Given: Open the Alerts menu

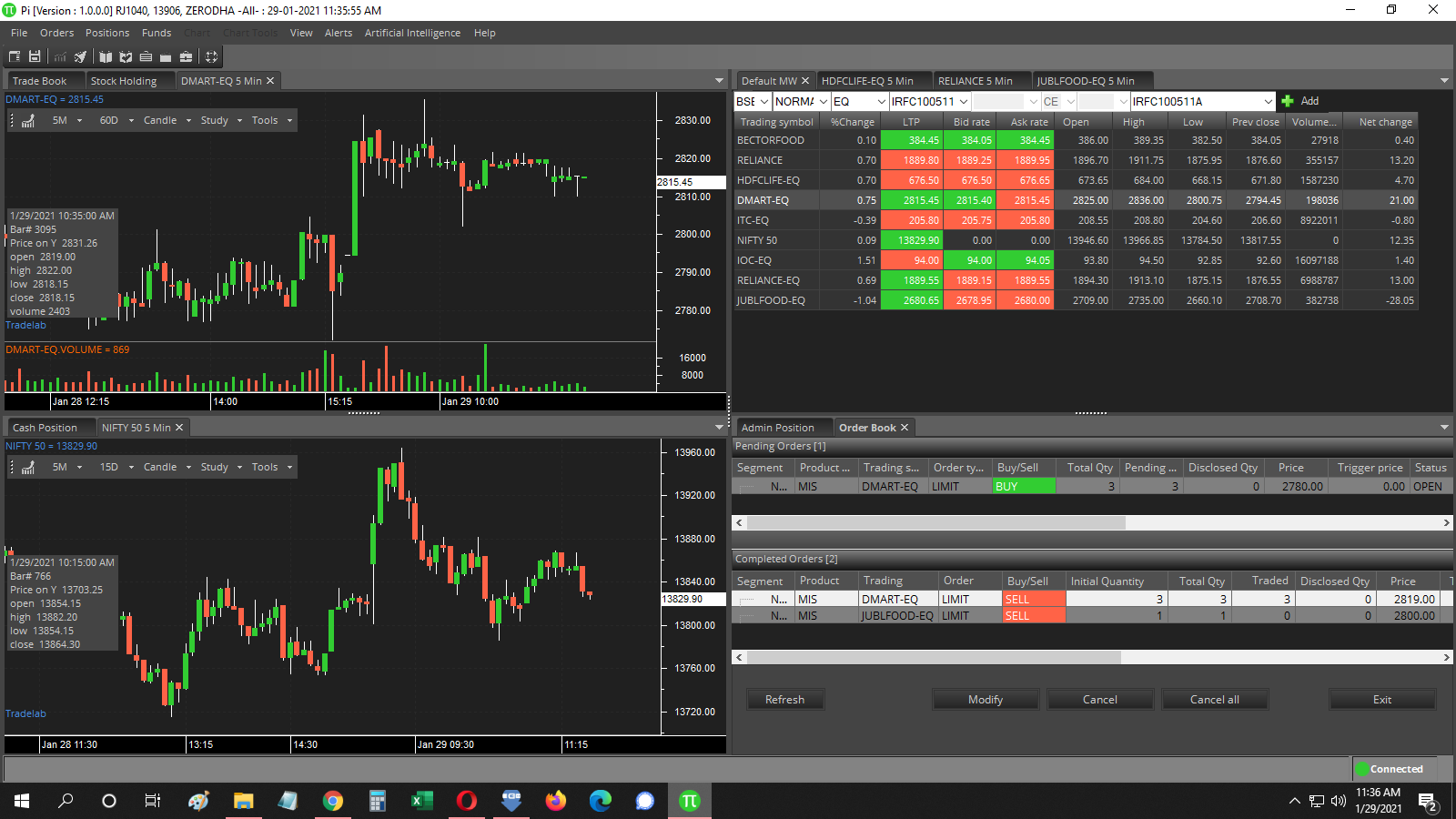Looking at the screenshot, I should 339,33.
